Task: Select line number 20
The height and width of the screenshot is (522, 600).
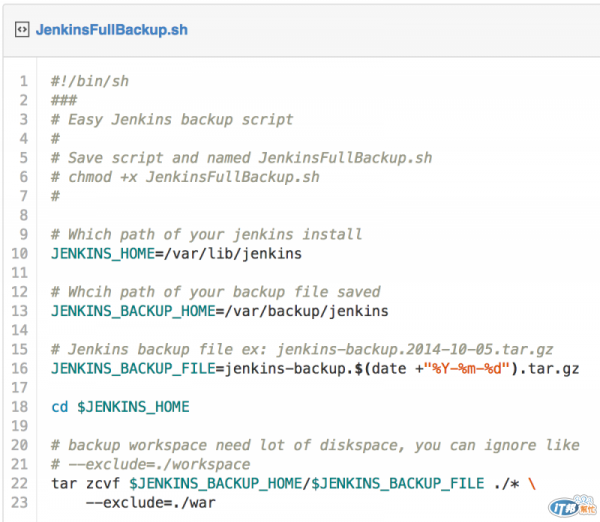Action: pyautogui.click(x=20, y=445)
